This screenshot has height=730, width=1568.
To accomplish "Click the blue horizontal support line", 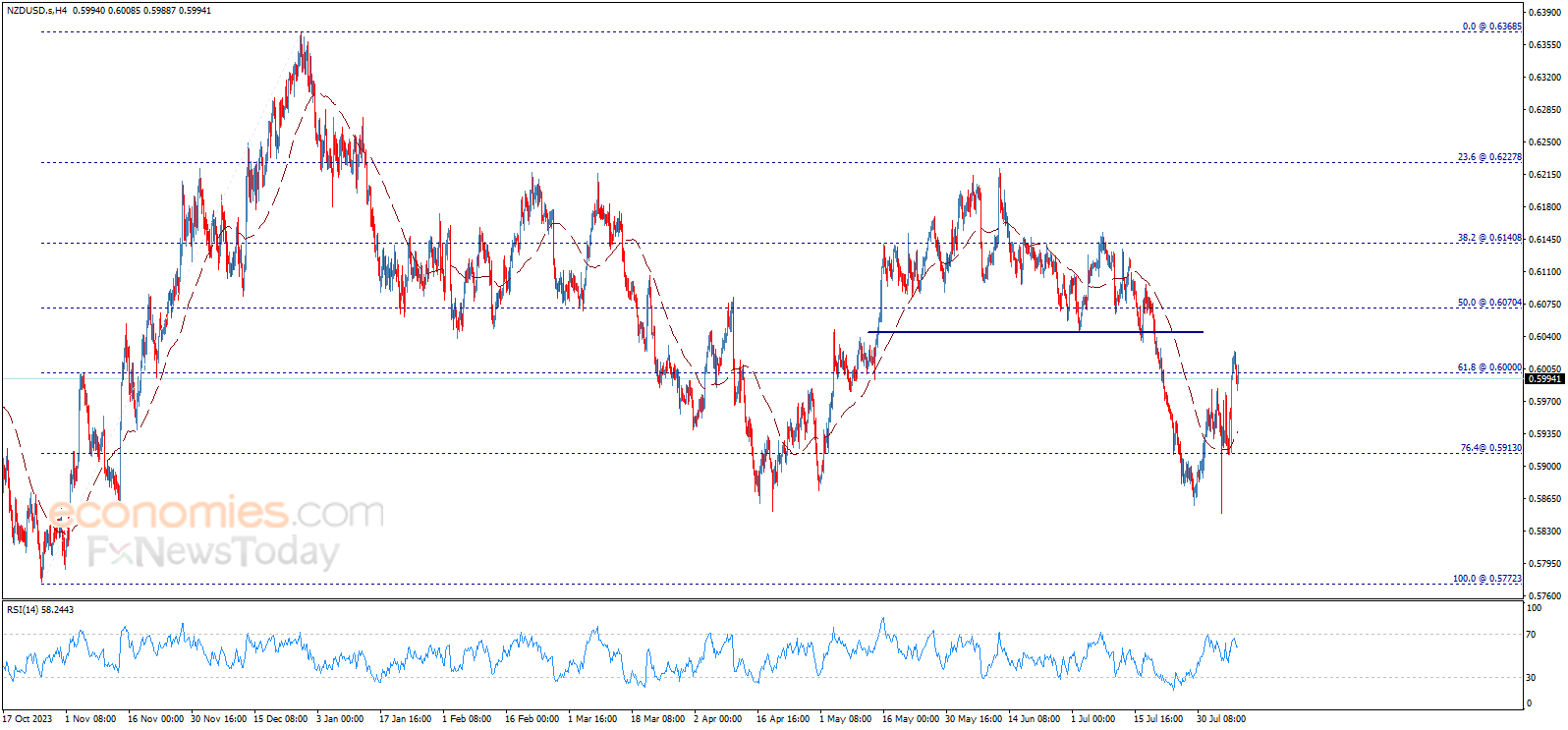I will tap(1036, 332).
